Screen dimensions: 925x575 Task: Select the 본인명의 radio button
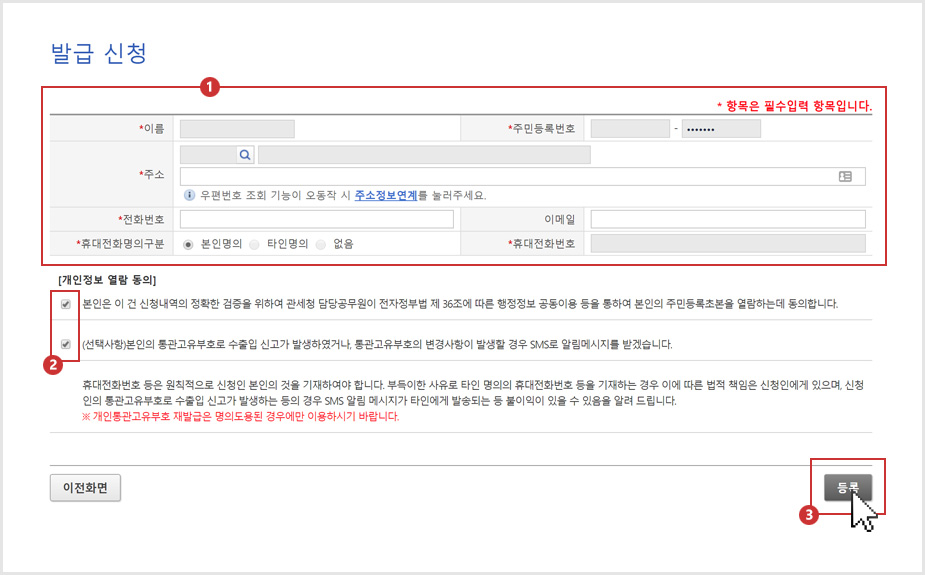189,243
